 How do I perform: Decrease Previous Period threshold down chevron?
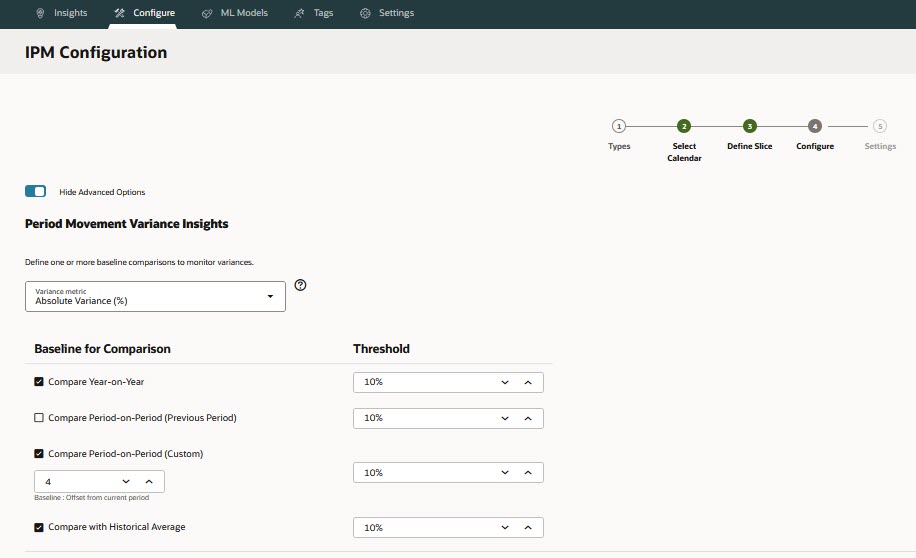[x=505, y=418]
